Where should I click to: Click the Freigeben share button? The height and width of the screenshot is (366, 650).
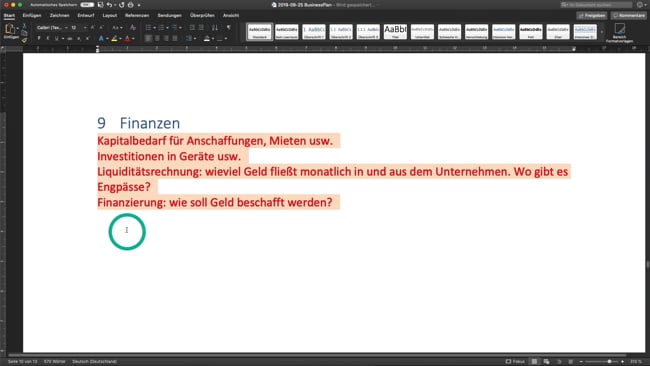pyautogui.click(x=592, y=15)
